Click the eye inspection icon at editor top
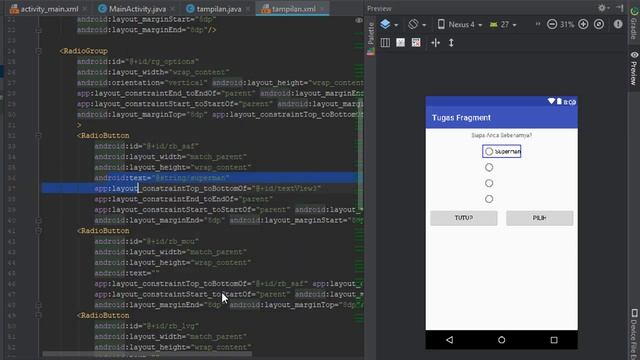640x360 pixels. 359,20
